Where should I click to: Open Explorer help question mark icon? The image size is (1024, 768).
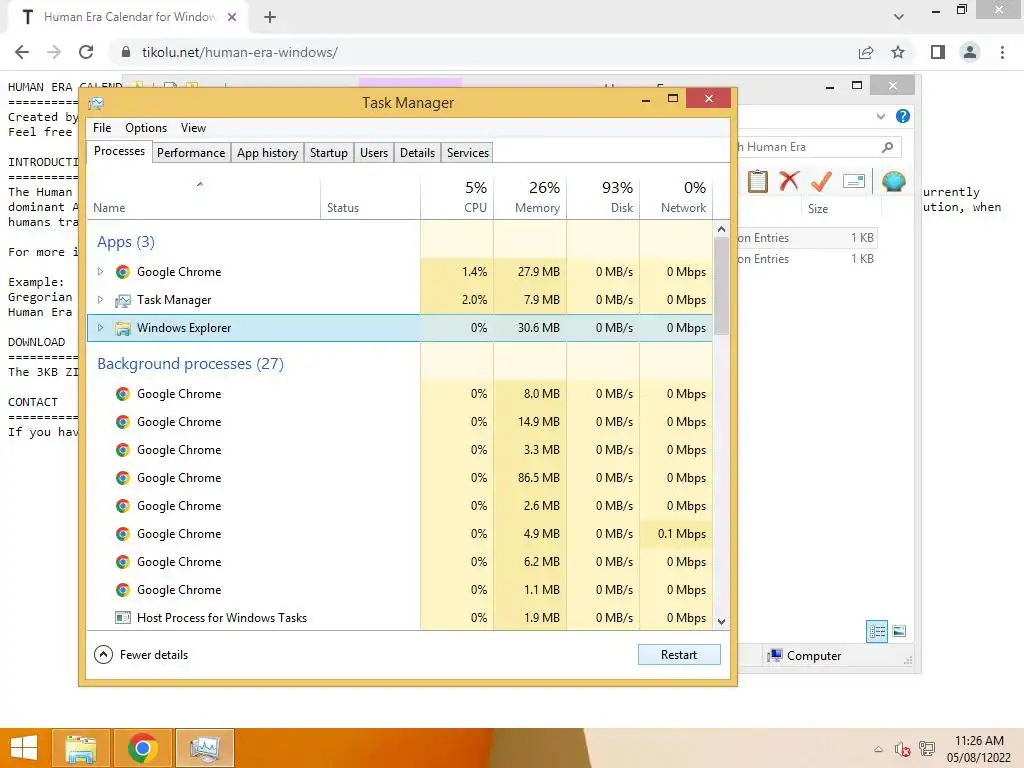[903, 116]
